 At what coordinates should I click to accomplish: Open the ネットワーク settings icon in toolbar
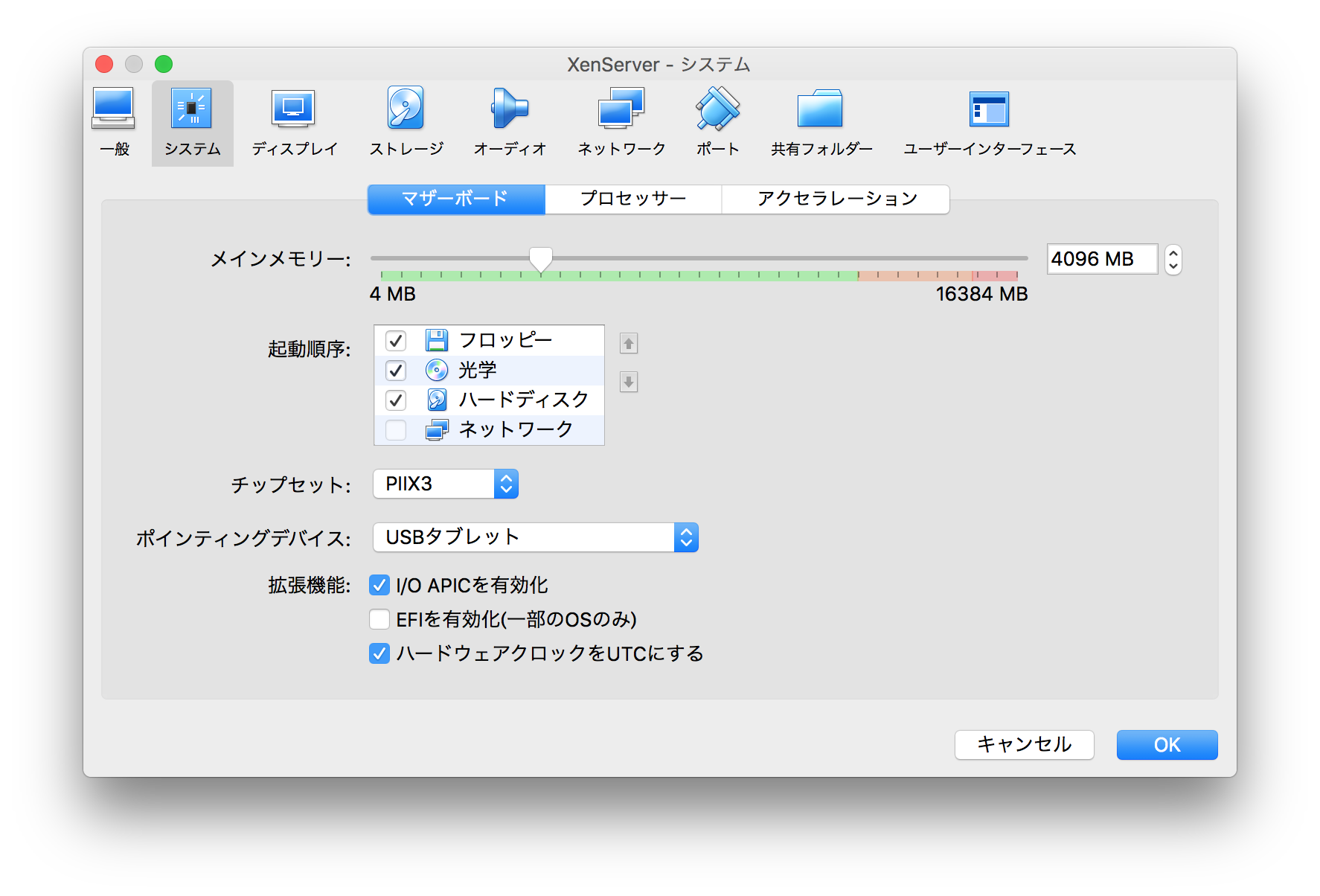pos(621,123)
